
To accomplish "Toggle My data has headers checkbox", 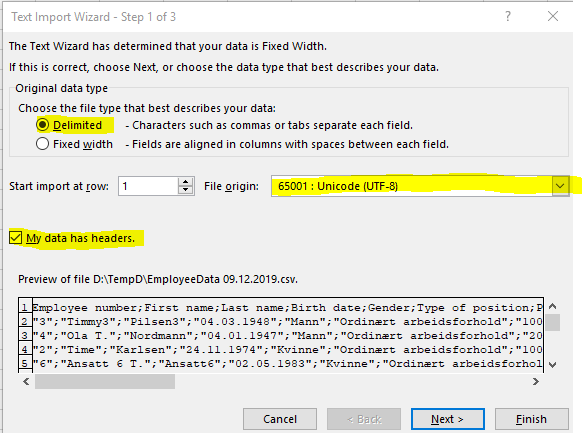I will click(16, 238).
